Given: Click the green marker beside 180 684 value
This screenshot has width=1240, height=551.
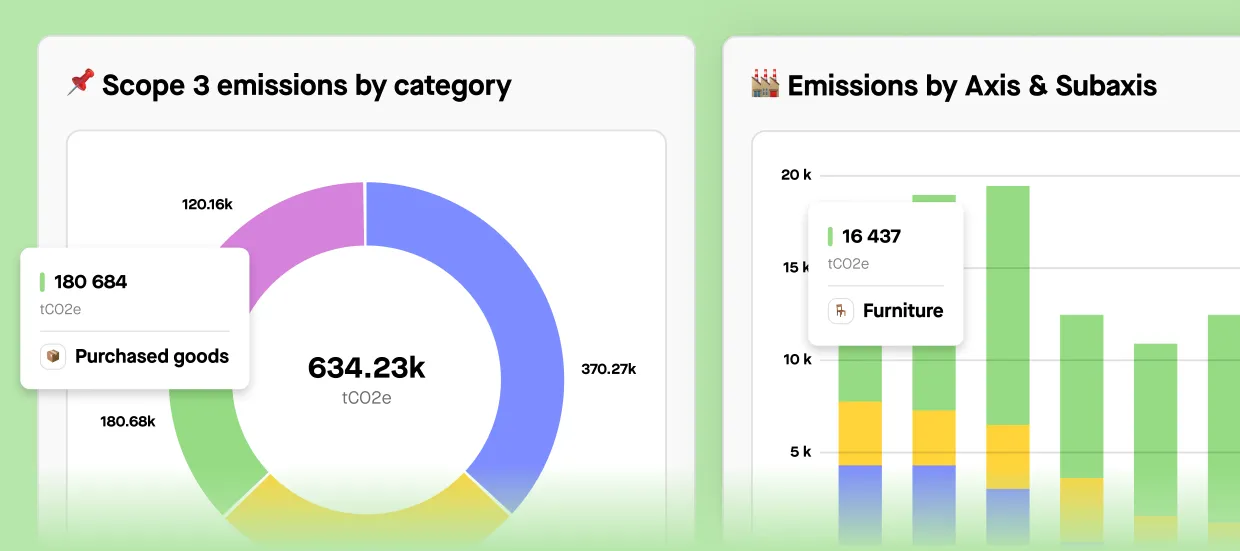Looking at the screenshot, I should (43, 282).
